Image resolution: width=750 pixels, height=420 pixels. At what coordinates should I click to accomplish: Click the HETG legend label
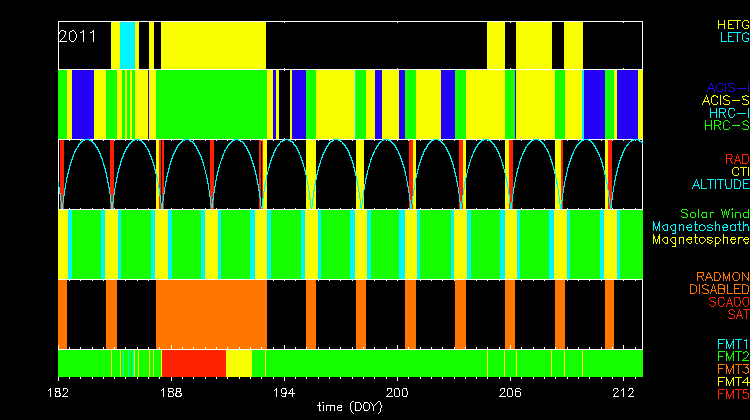tap(732, 23)
